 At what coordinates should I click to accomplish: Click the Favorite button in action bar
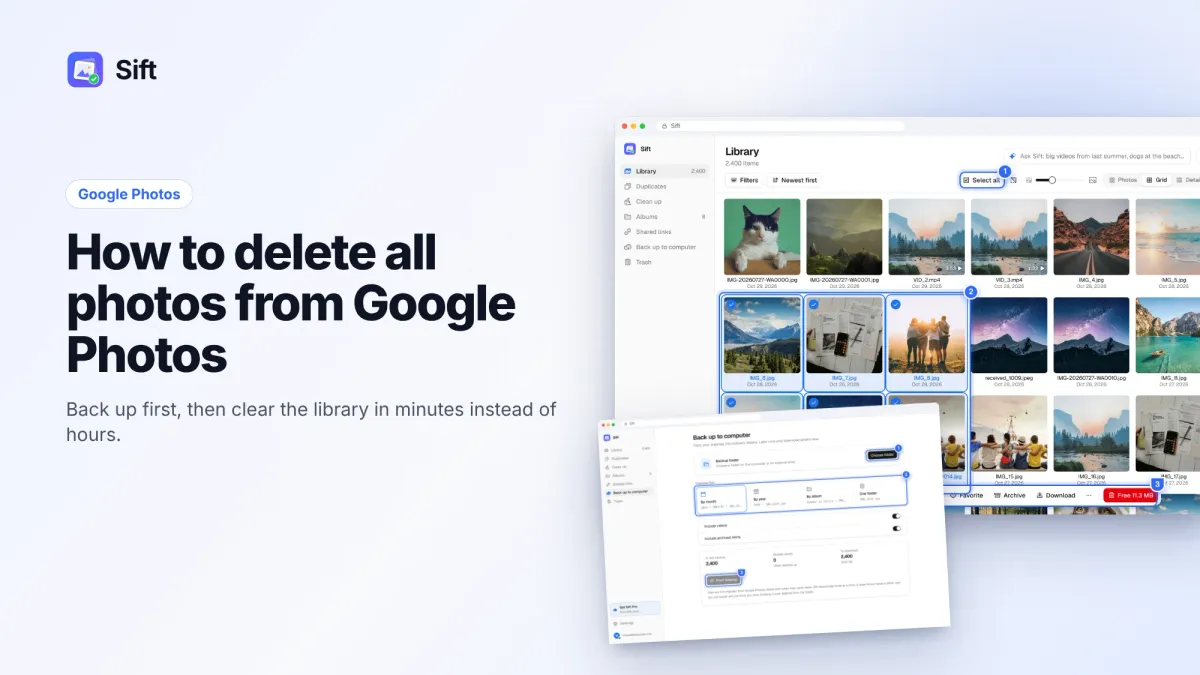[x=966, y=495]
